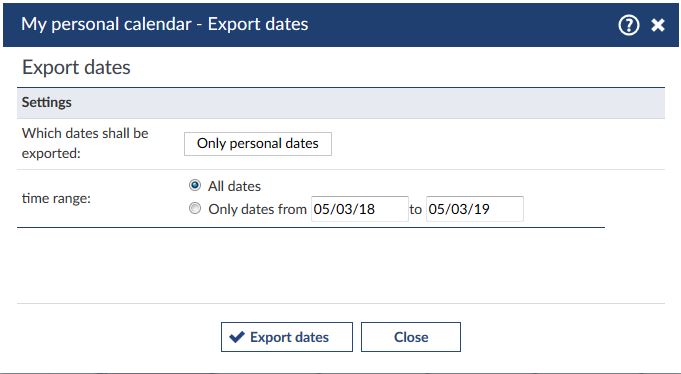Click the blank area below time range
681x374 pixels.
pos(341,265)
